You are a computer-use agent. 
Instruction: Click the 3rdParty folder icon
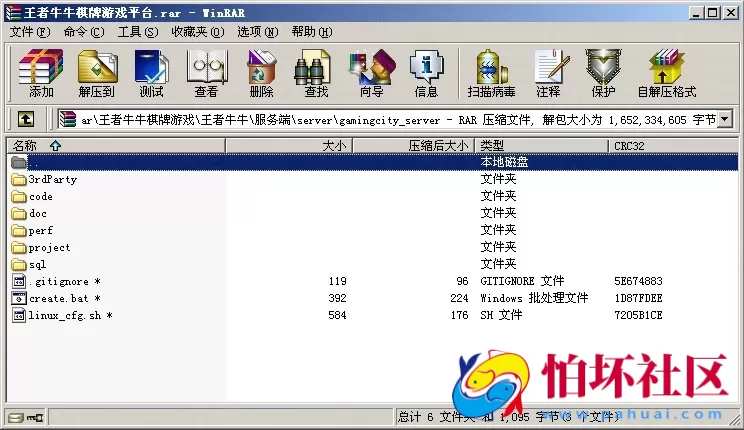pyautogui.click(x=19, y=179)
